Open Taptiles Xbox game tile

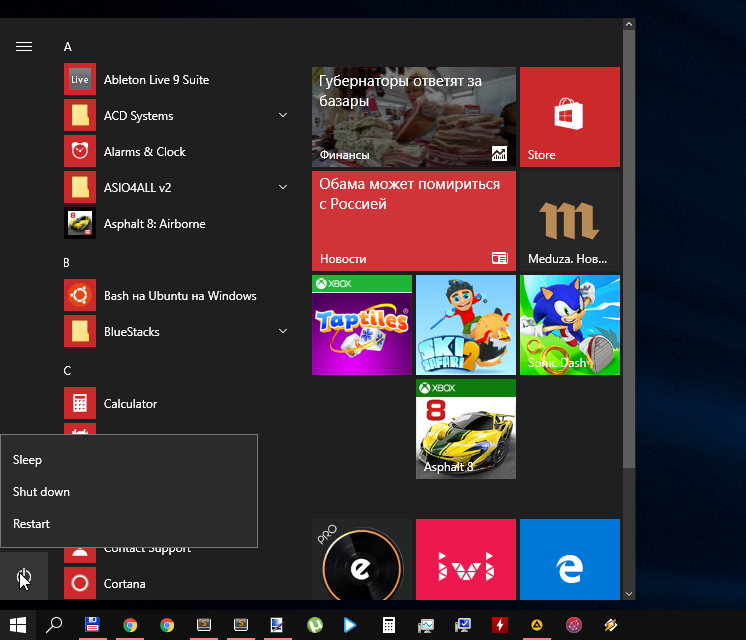(x=361, y=325)
